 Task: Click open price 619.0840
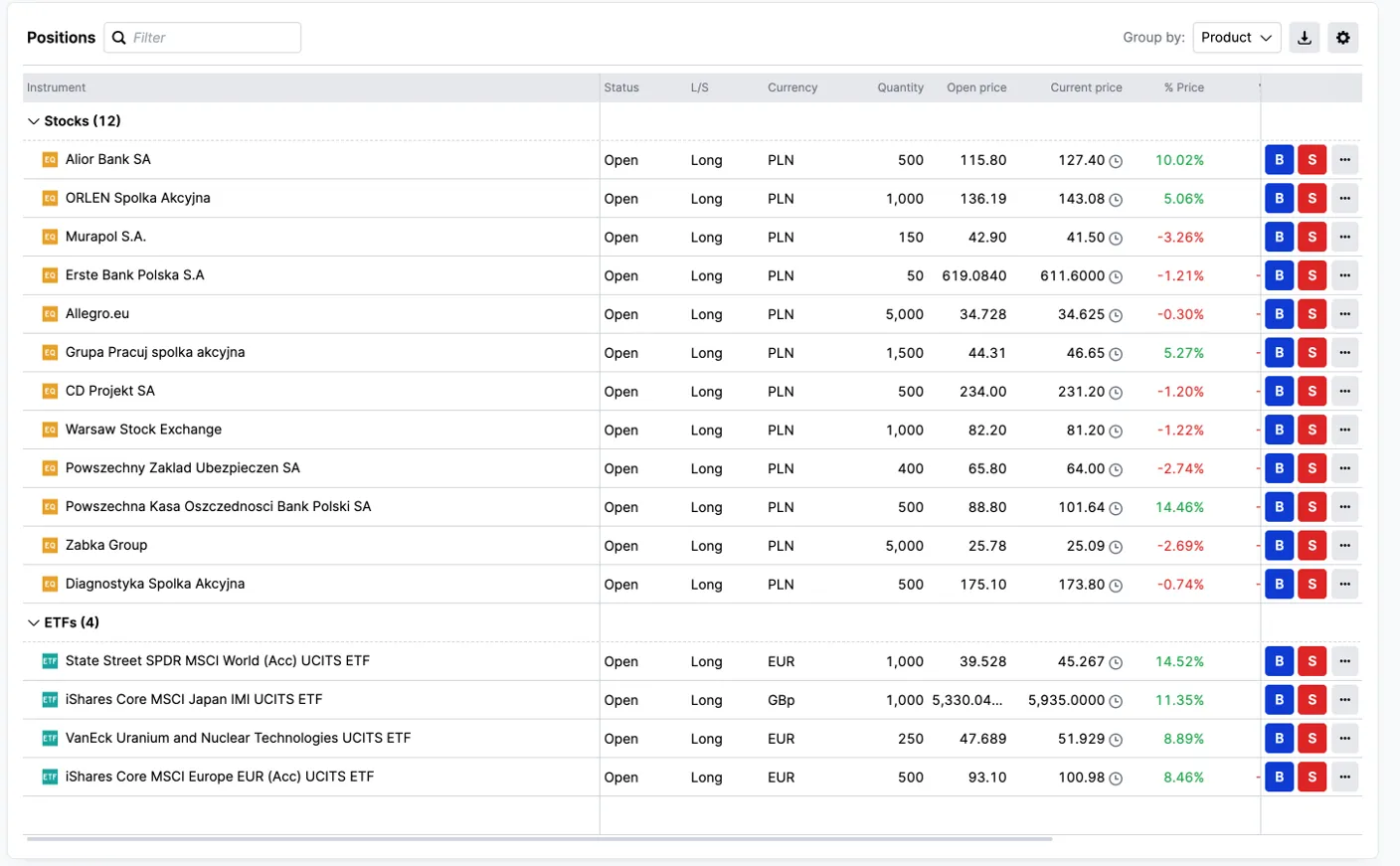coord(974,275)
